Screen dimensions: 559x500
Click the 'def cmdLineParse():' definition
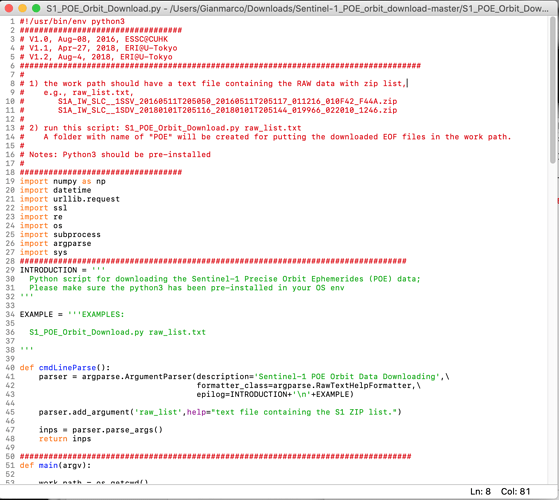pyautogui.click(x=65, y=367)
